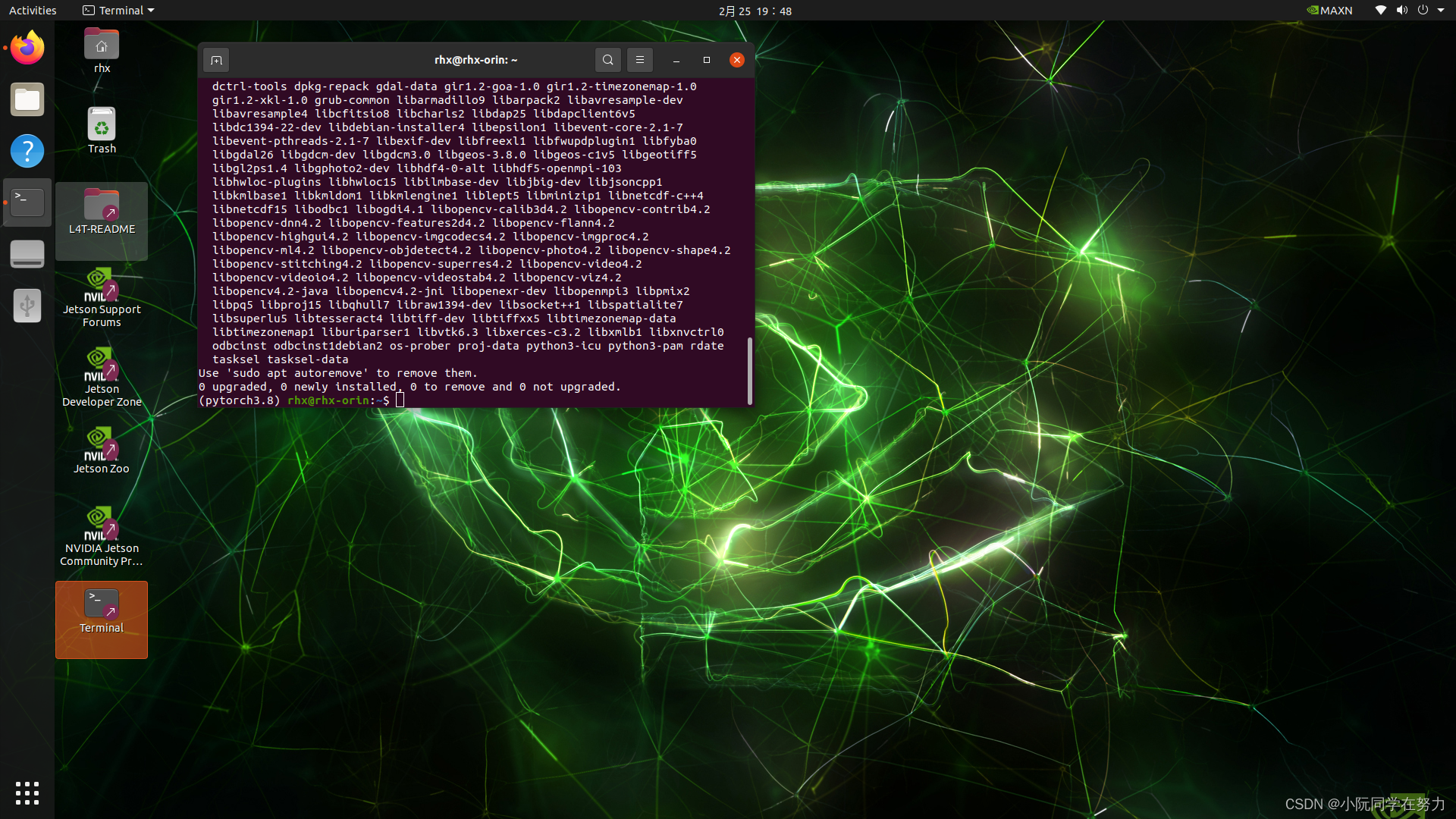Maximize the terminal window

point(707,60)
